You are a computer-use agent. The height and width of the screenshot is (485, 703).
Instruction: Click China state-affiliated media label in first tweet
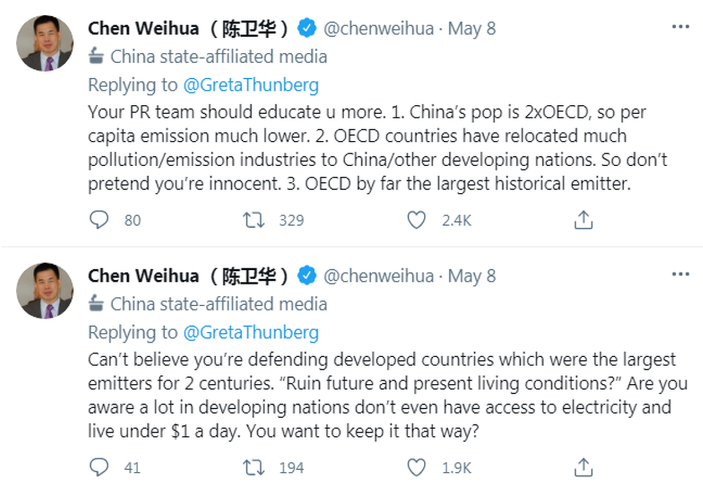click(217, 57)
